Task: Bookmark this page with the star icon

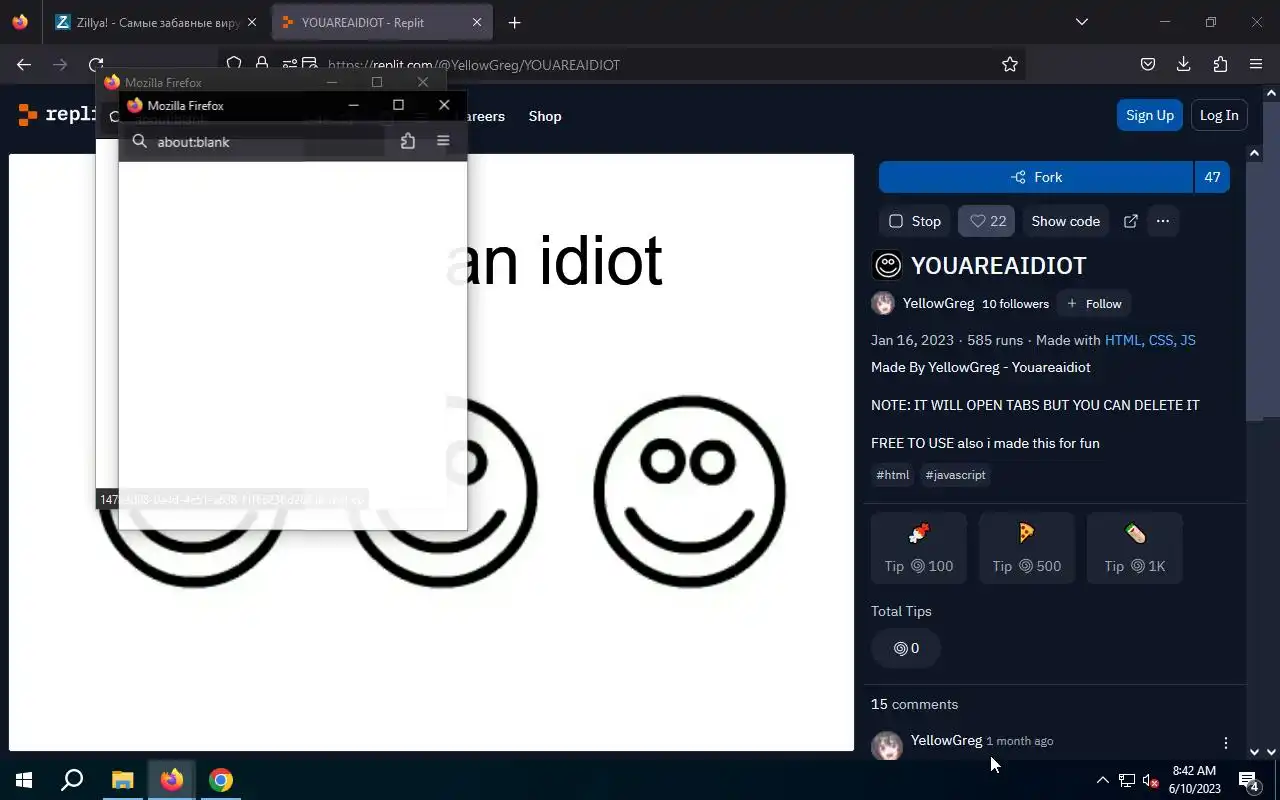Action: [x=1010, y=64]
